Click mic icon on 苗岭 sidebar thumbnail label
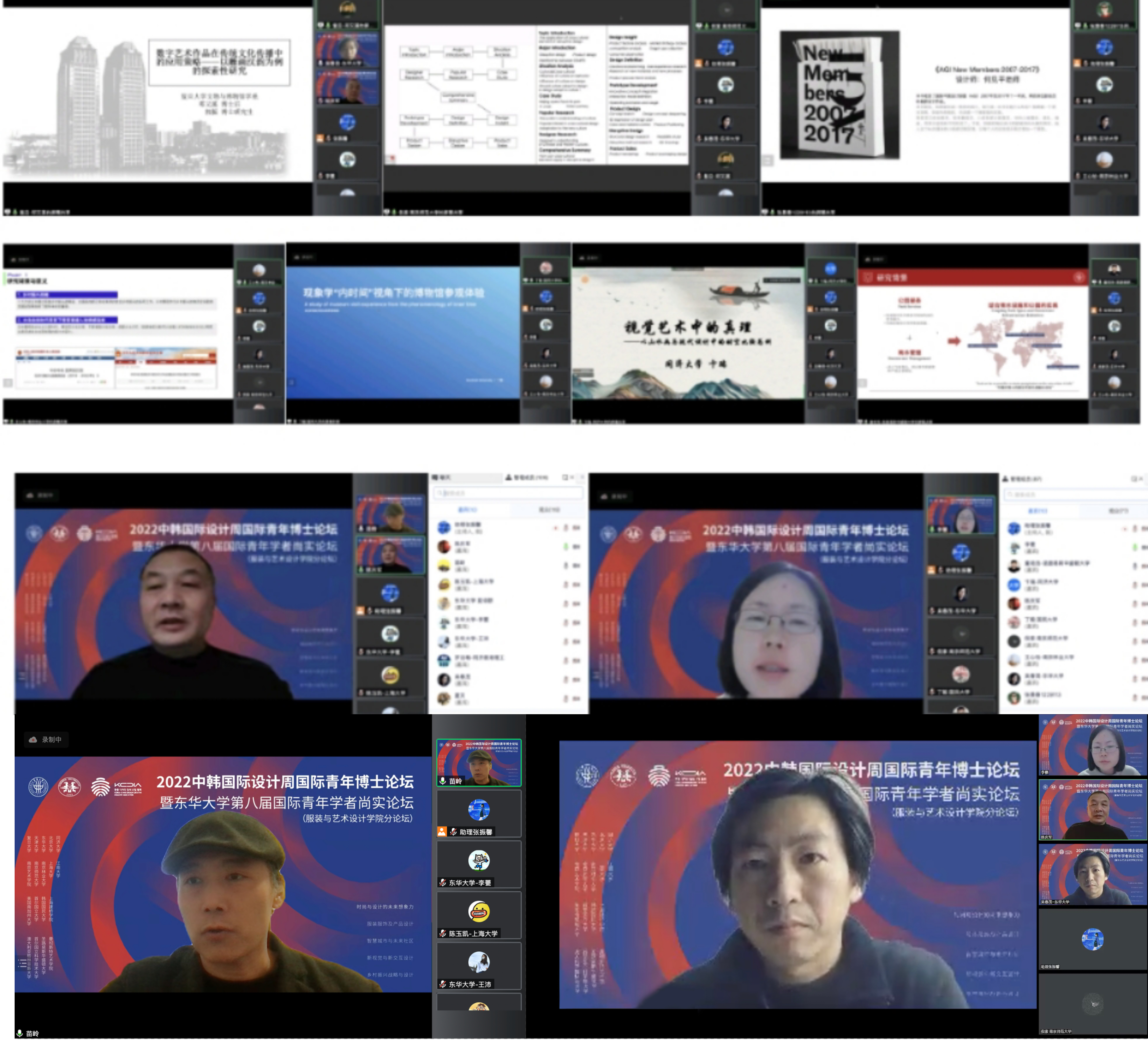The width and height of the screenshot is (1148, 1043). click(442, 781)
